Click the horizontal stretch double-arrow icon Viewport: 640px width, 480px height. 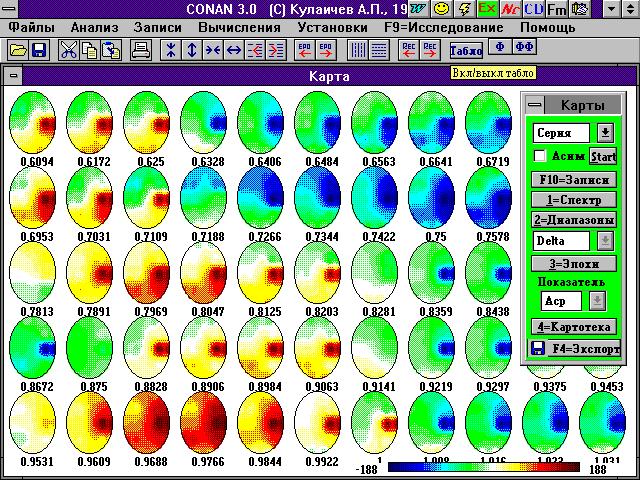(235, 49)
